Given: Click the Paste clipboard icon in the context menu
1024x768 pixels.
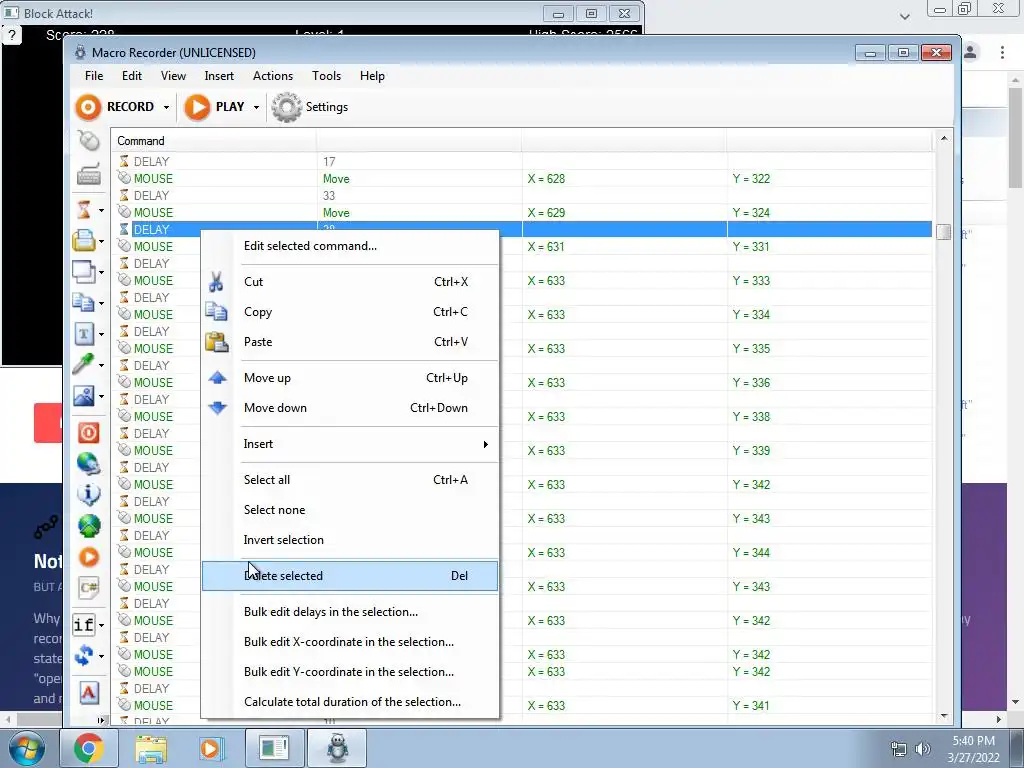Looking at the screenshot, I should [216, 342].
